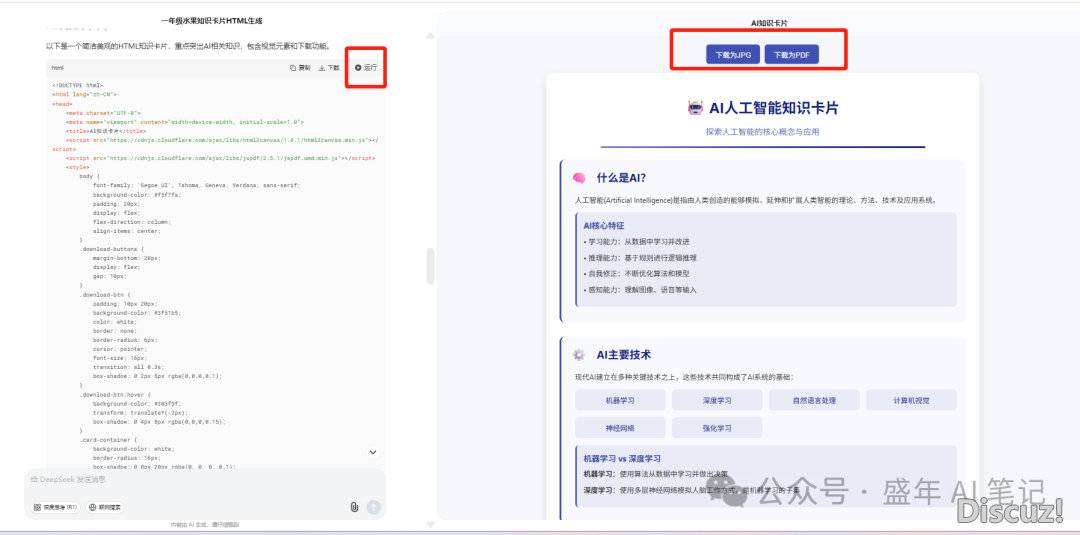Image resolution: width=1080 pixels, height=535 pixels.
Task: Click the 下载为JPG button
Action: point(733,54)
